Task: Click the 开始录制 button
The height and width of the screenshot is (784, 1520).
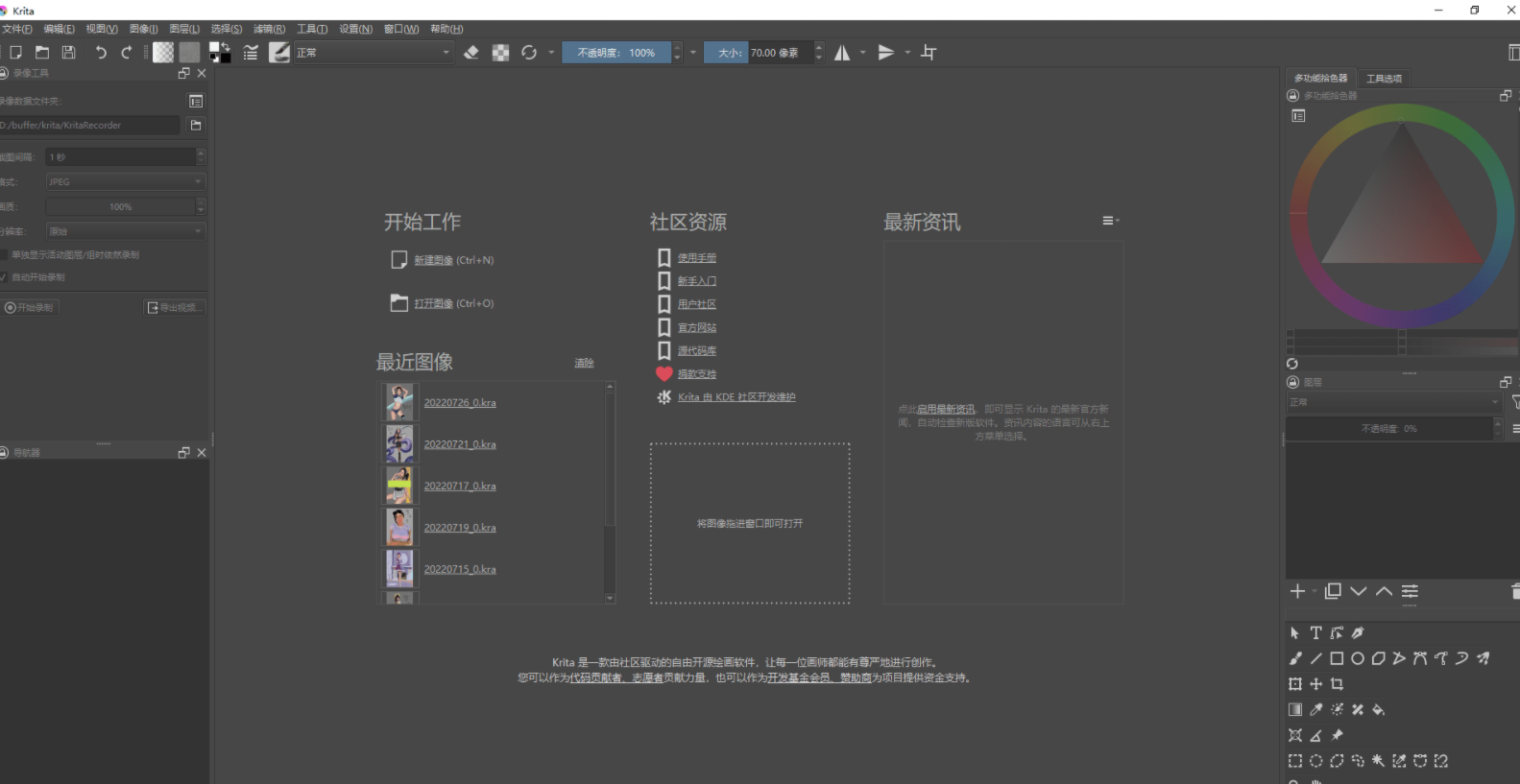Action: tap(30, 307)
